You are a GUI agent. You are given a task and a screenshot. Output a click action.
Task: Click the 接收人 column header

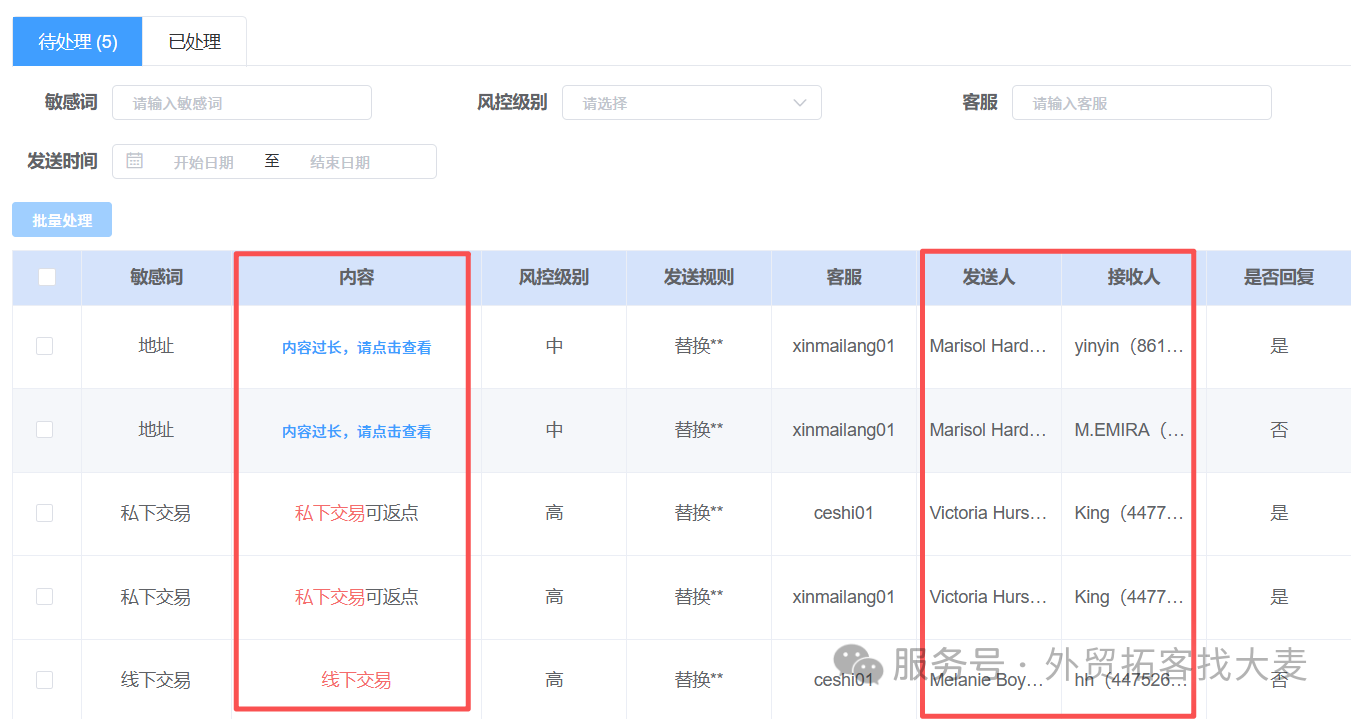(x=1134, y=277)
